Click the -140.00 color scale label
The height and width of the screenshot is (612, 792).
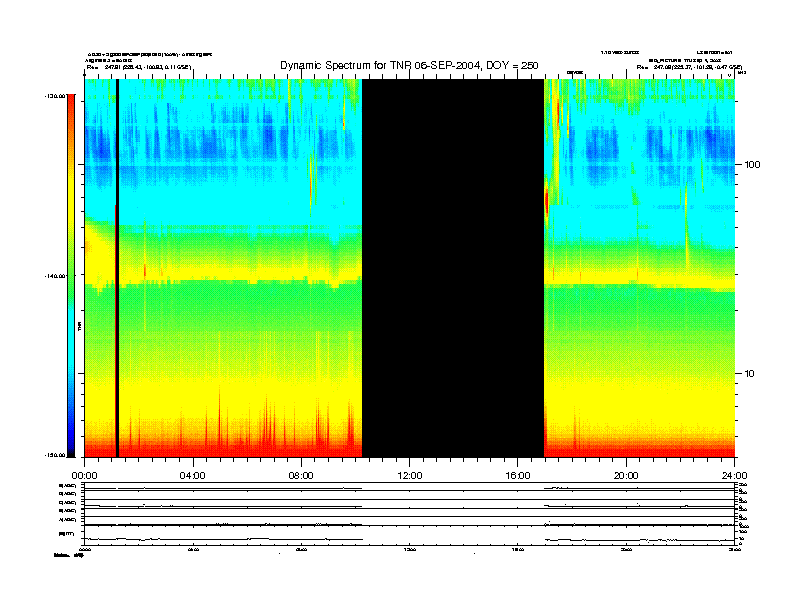(x=55, y=276)
